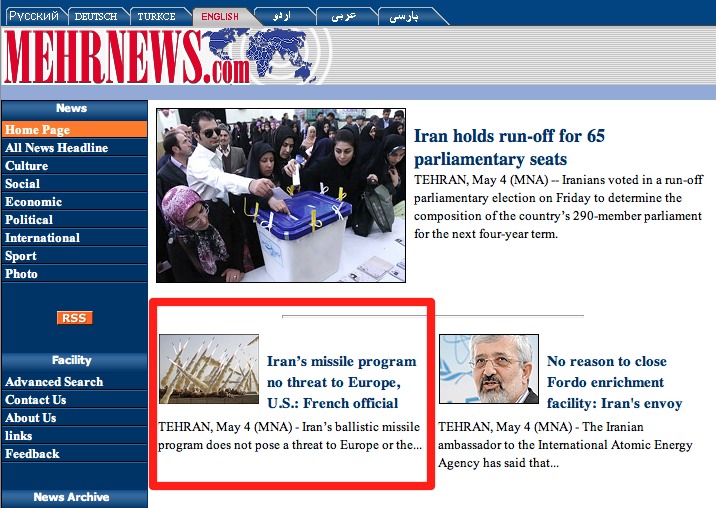Image resolution: width=716 pixels, height=508 pixels.
Task: Switch to the Русский language tab
Action: click(x=34, y=16)
